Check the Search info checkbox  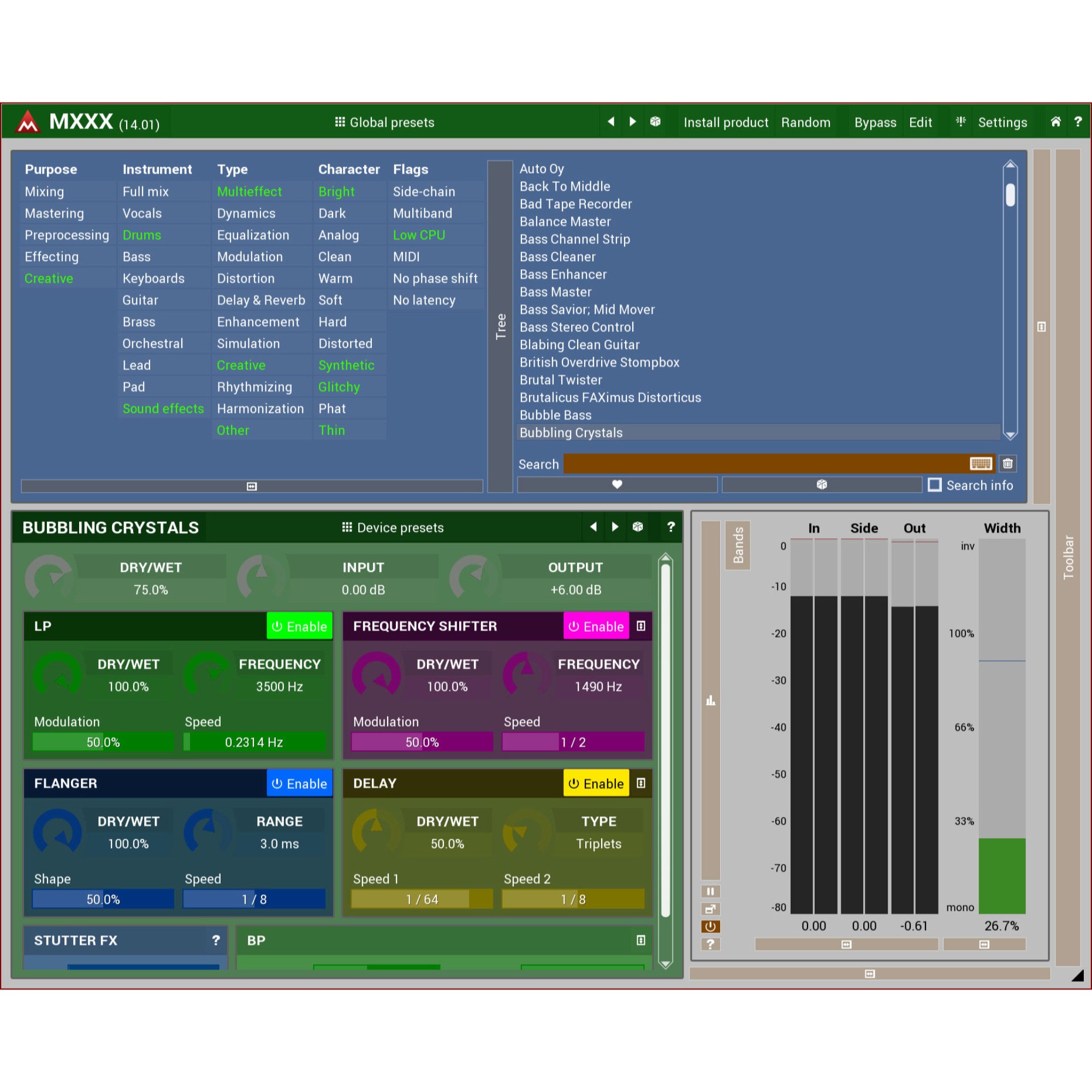coord(935,484)
